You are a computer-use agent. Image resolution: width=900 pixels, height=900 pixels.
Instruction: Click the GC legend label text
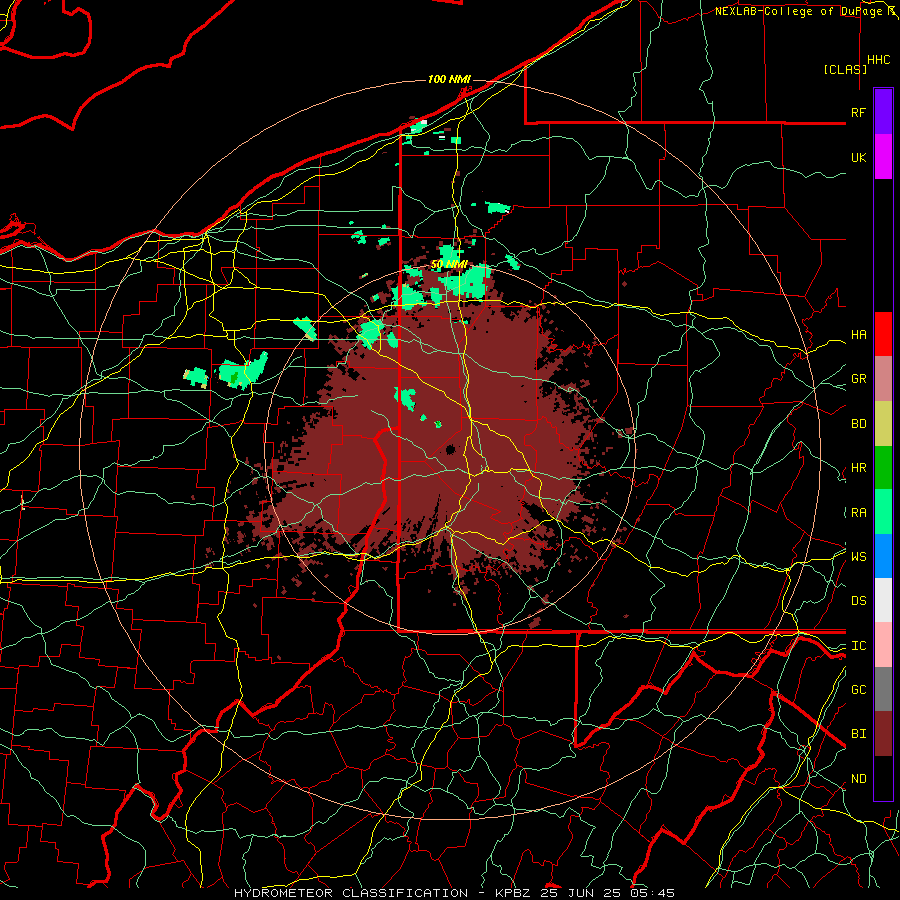pos(858,690)
